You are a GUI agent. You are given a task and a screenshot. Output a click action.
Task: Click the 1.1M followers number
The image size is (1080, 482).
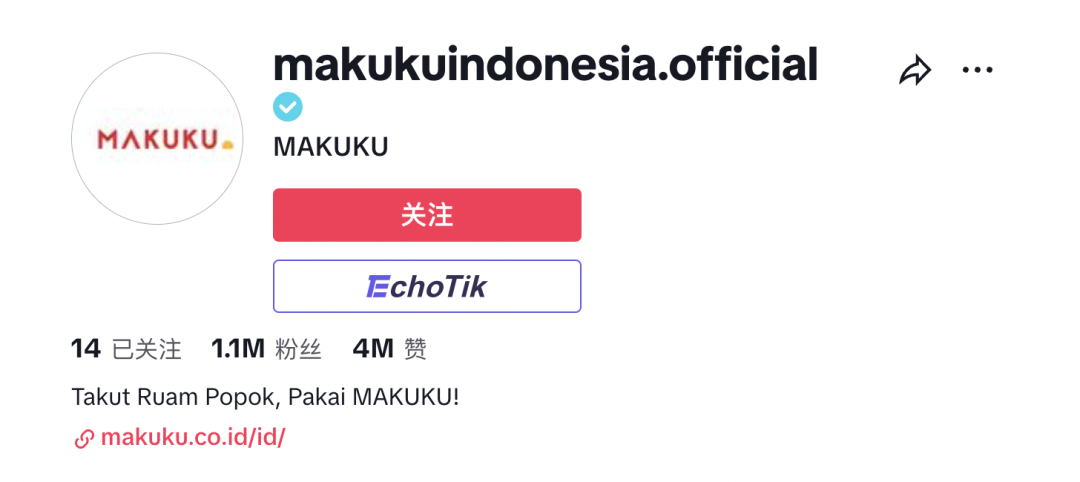[238, 349]
